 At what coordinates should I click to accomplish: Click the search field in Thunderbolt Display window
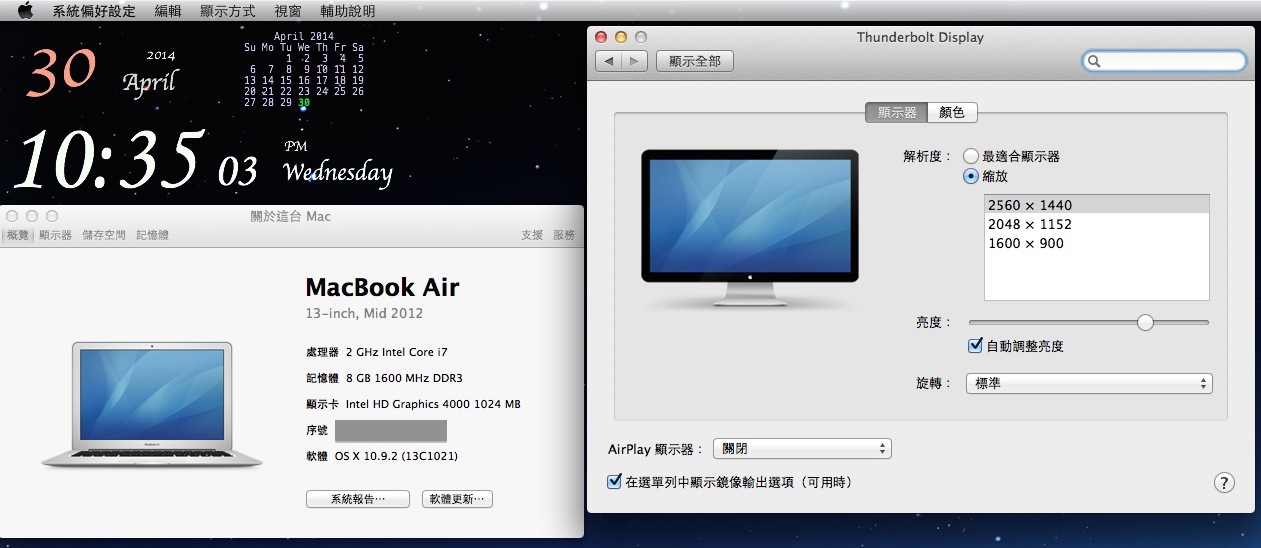tap(1165, 61)
